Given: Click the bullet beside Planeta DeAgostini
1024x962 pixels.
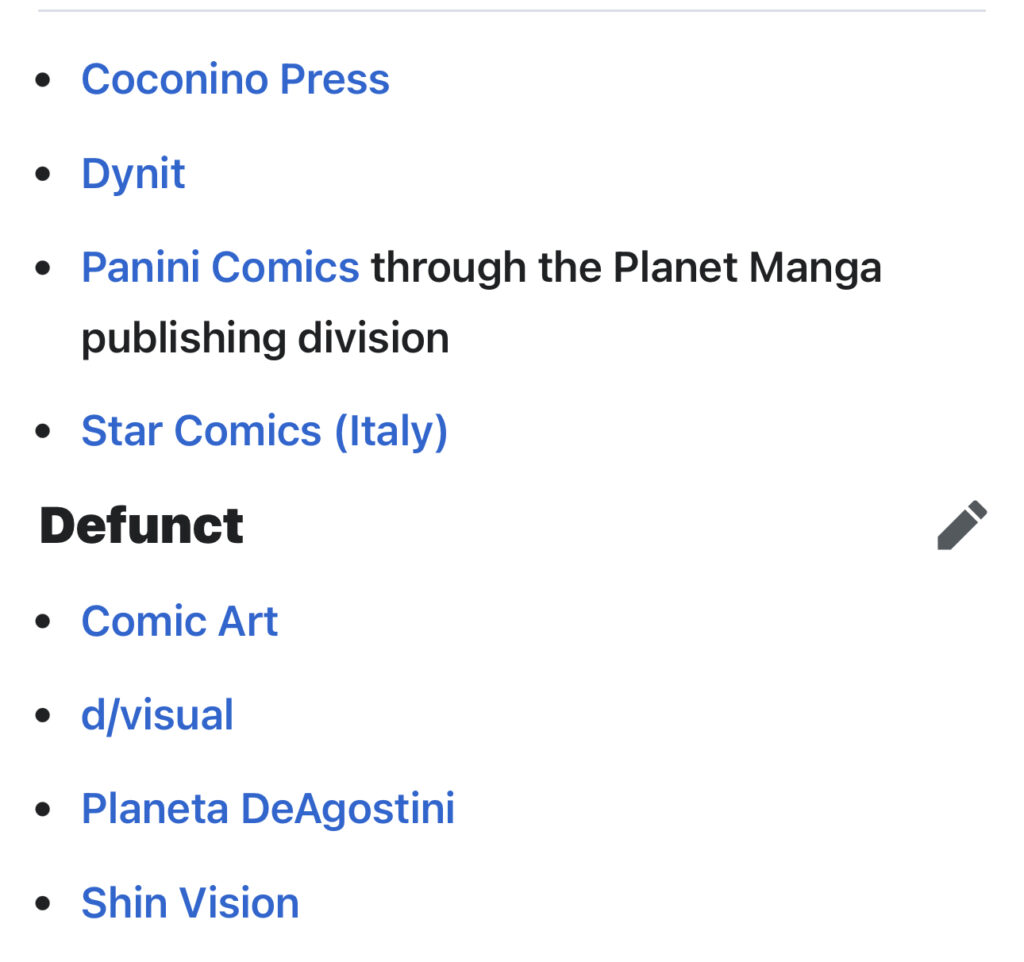Looking at the screenshot, I should (x=42, y=810).
